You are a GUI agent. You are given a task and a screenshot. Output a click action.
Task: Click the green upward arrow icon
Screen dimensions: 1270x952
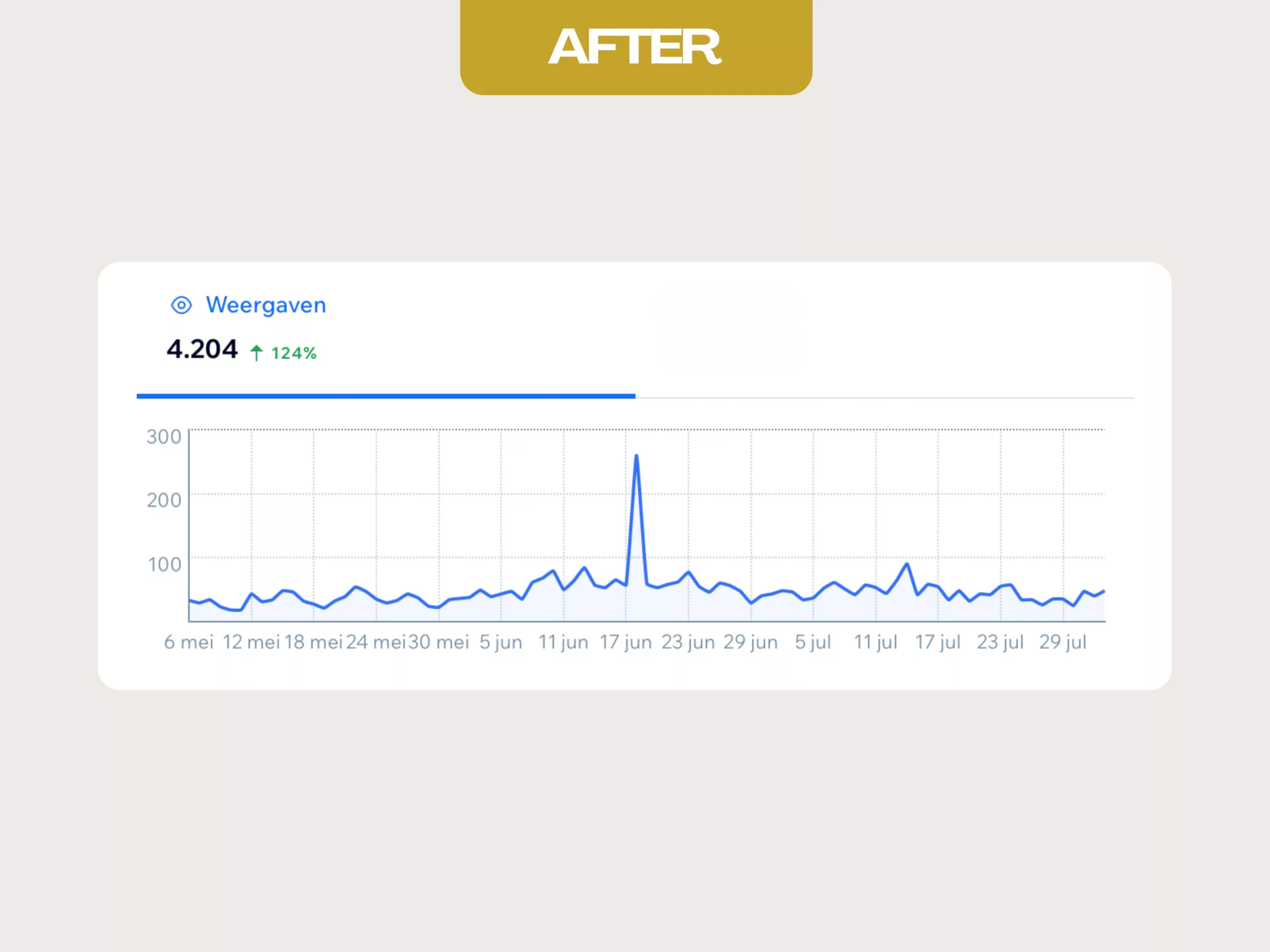[x=256, y=353]
